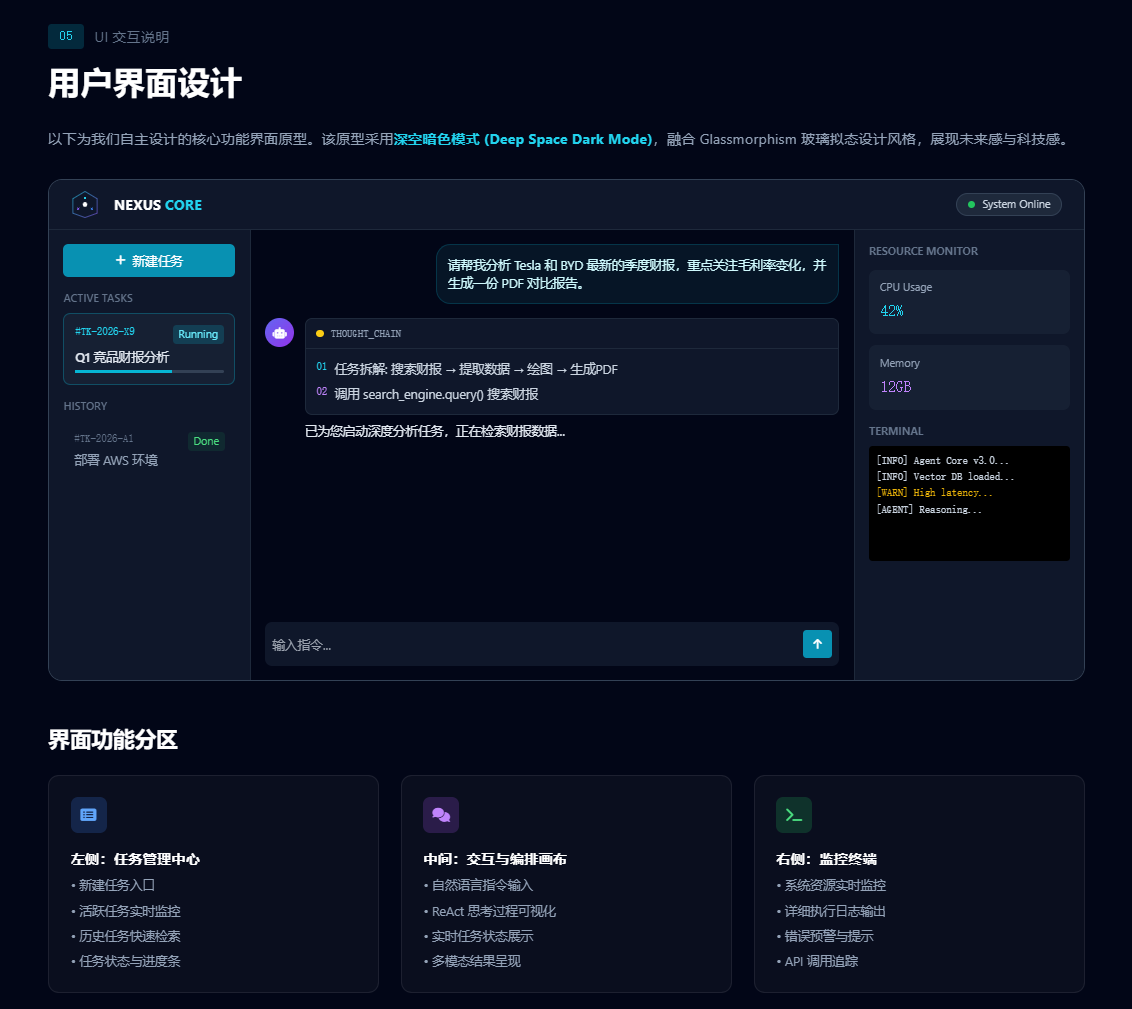Click the send arrow icon in the input bar
The height and width of the screenshot is (1009, 1132).
[x=817, y=644]
